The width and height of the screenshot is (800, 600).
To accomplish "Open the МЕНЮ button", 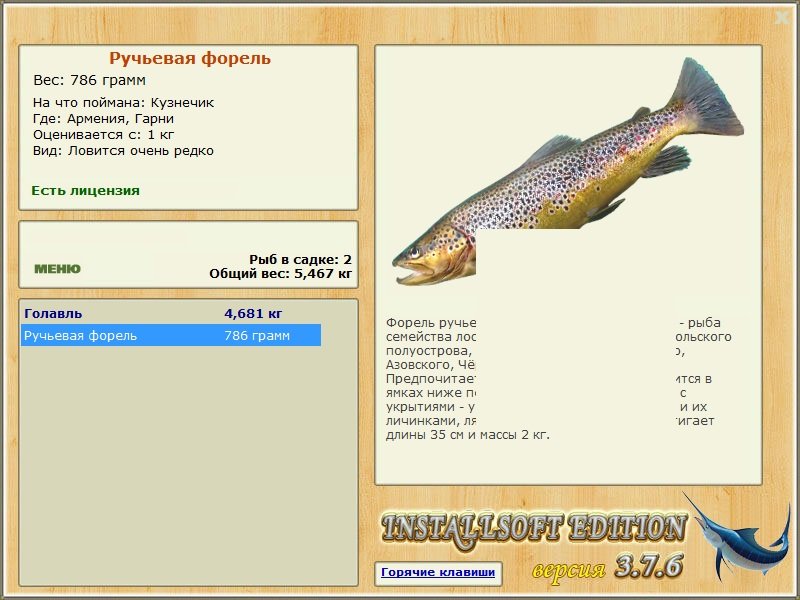I will [x=57, y=269].
